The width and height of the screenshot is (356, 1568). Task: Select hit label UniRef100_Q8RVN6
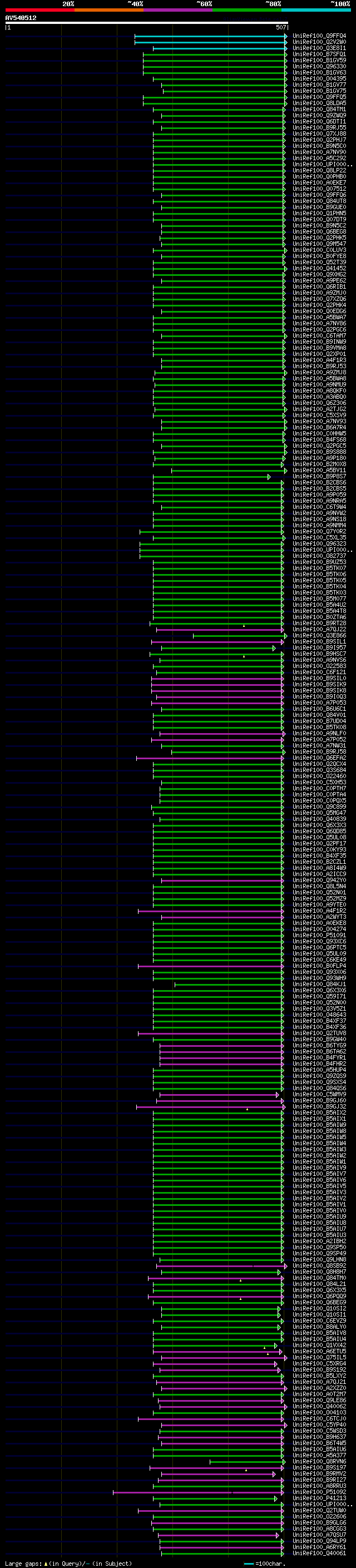[x=319, y=1461]
